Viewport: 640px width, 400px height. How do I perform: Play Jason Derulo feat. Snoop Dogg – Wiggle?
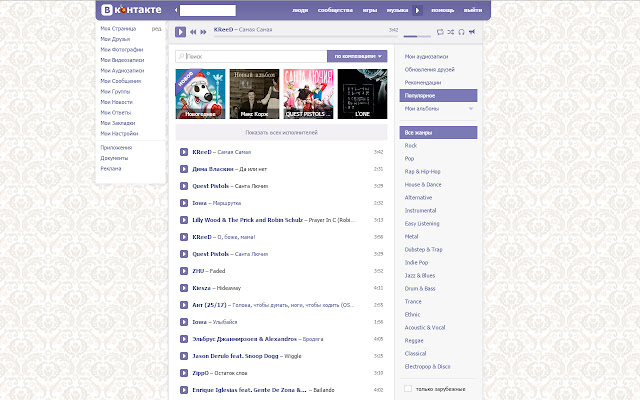point(184,356)
